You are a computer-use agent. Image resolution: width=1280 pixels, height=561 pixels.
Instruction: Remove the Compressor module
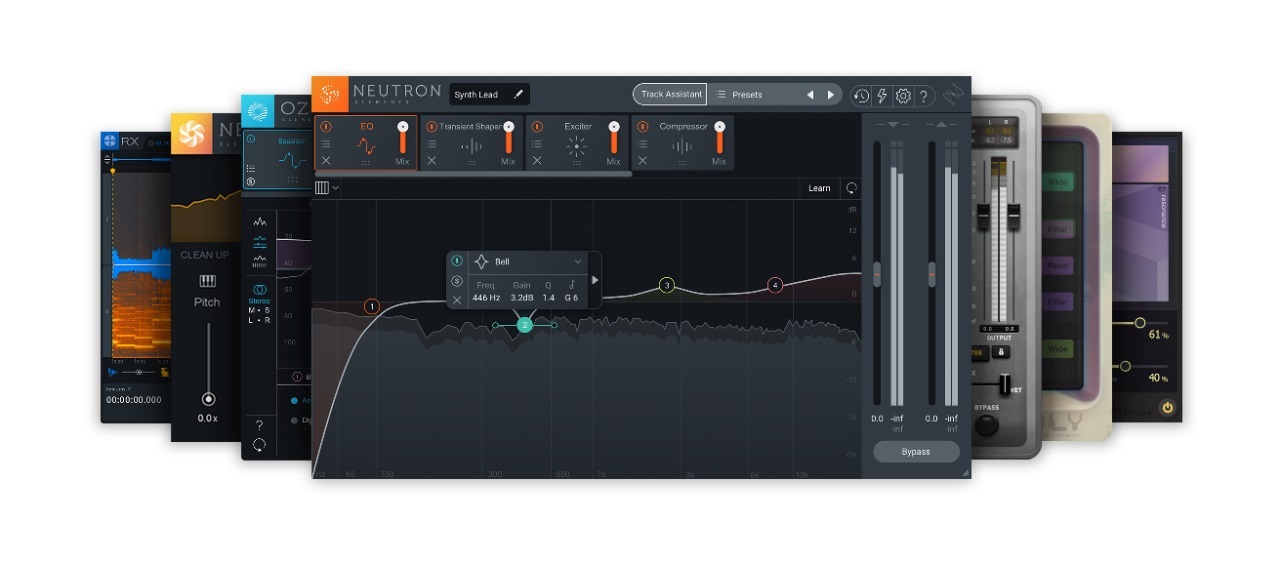pyautogui.click(x=642, y=160)
